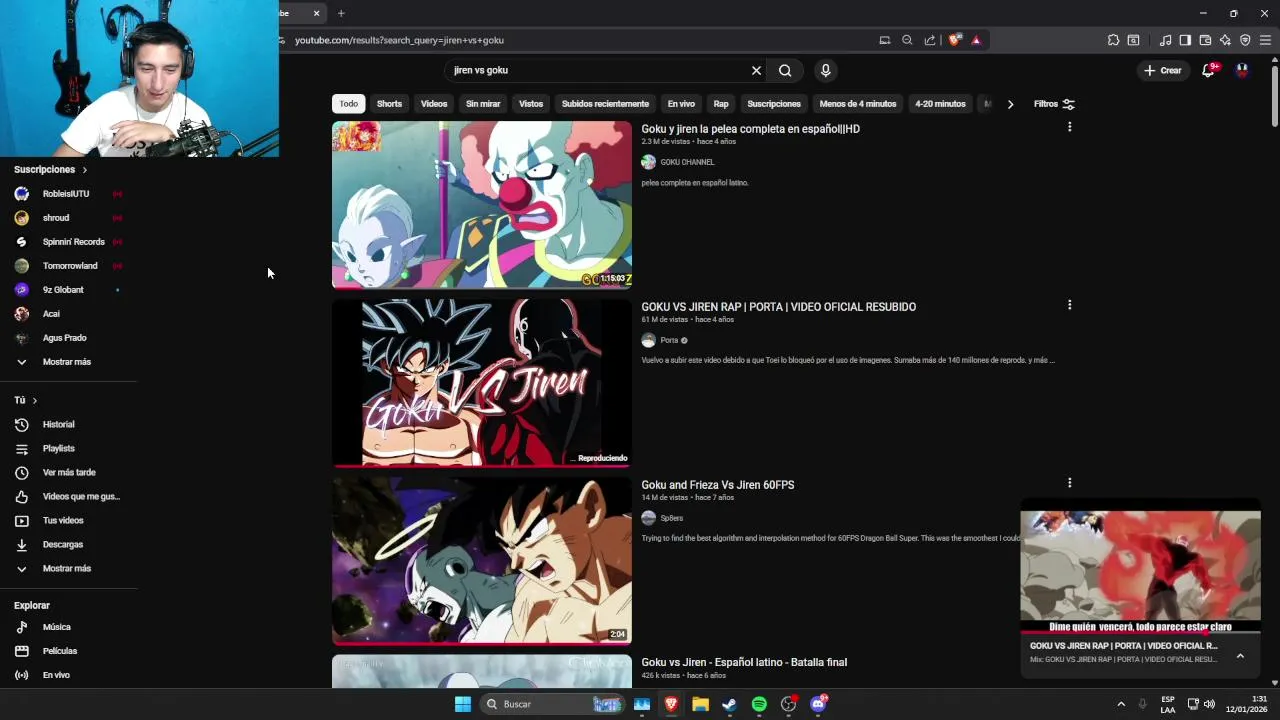
Task: Seek on the miniplayer progress bar
Action: coord(1140,633)
